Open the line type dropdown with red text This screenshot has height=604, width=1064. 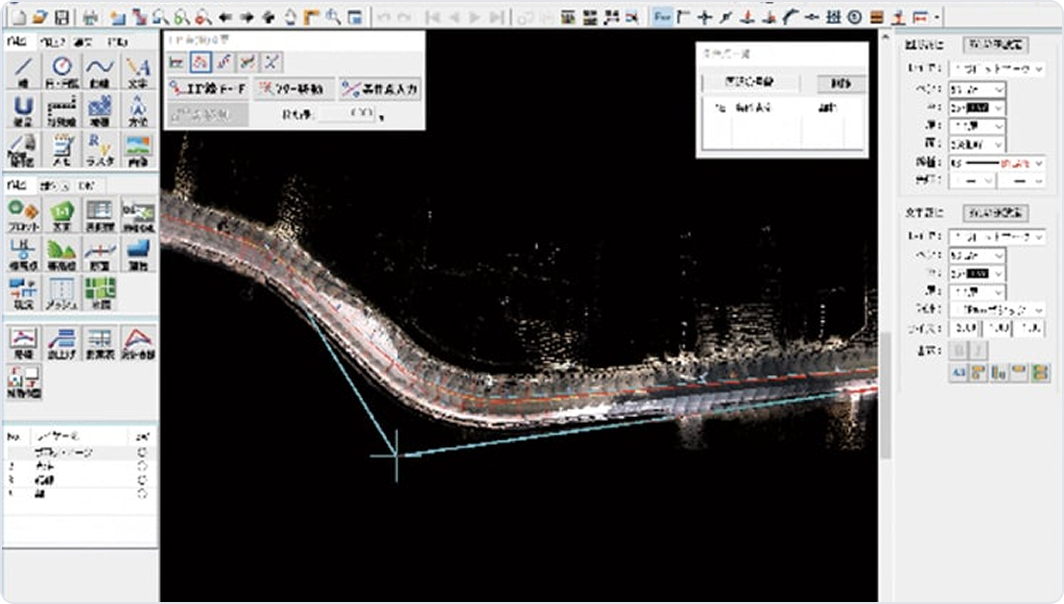(x=997, y=163)
